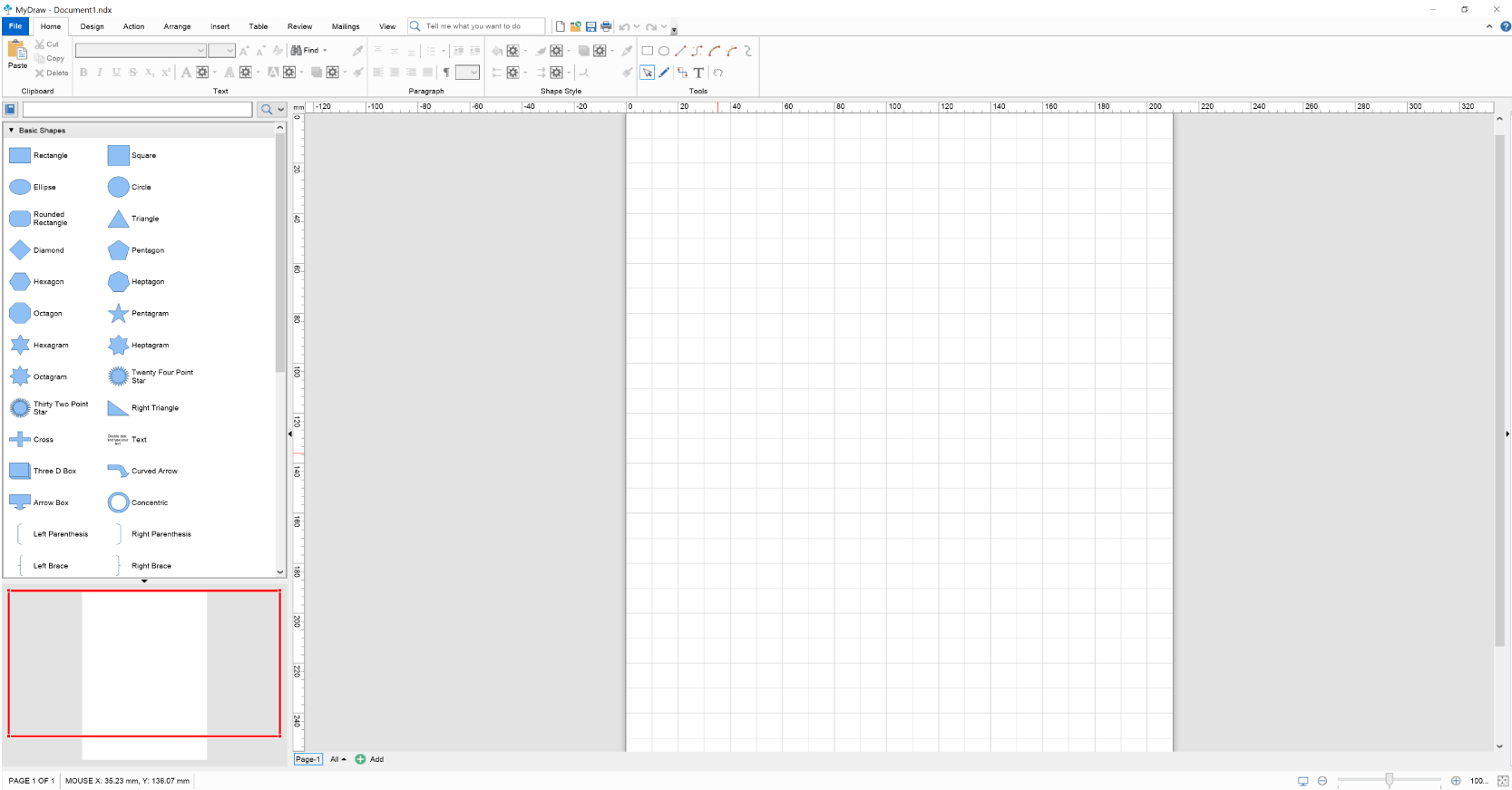Open the Arrange ribbon tab
Screen dimensions: 1512x790
(177, 26)
